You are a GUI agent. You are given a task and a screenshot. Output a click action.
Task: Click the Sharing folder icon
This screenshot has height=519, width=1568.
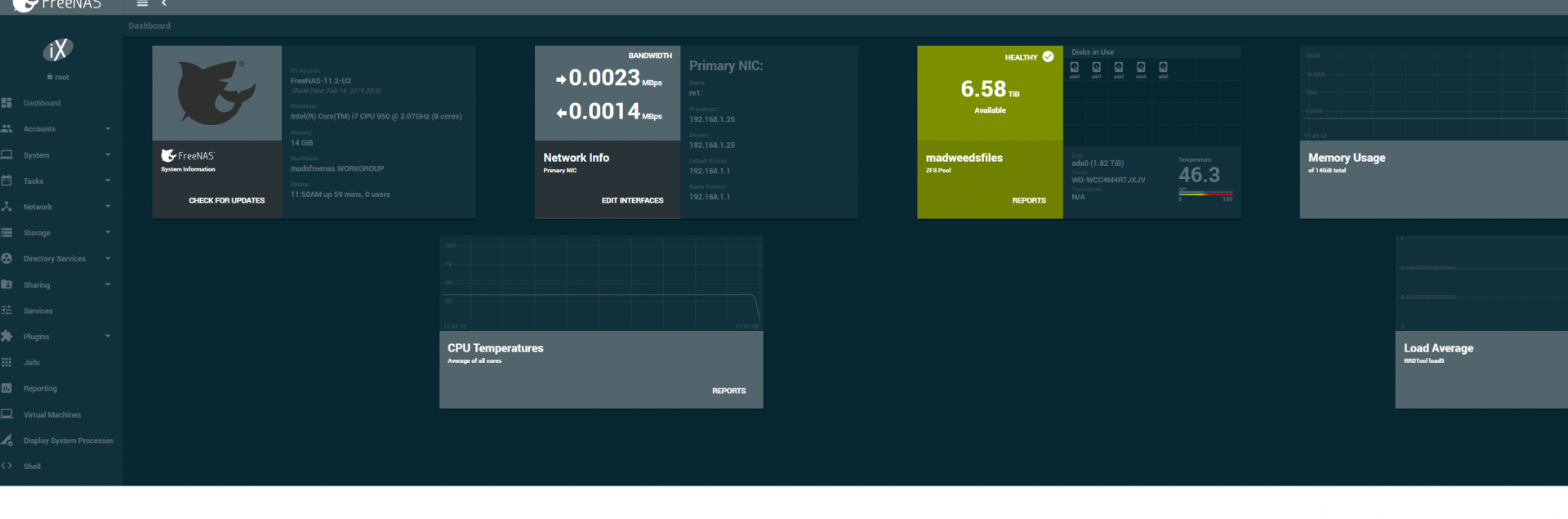tap(7, 284)
